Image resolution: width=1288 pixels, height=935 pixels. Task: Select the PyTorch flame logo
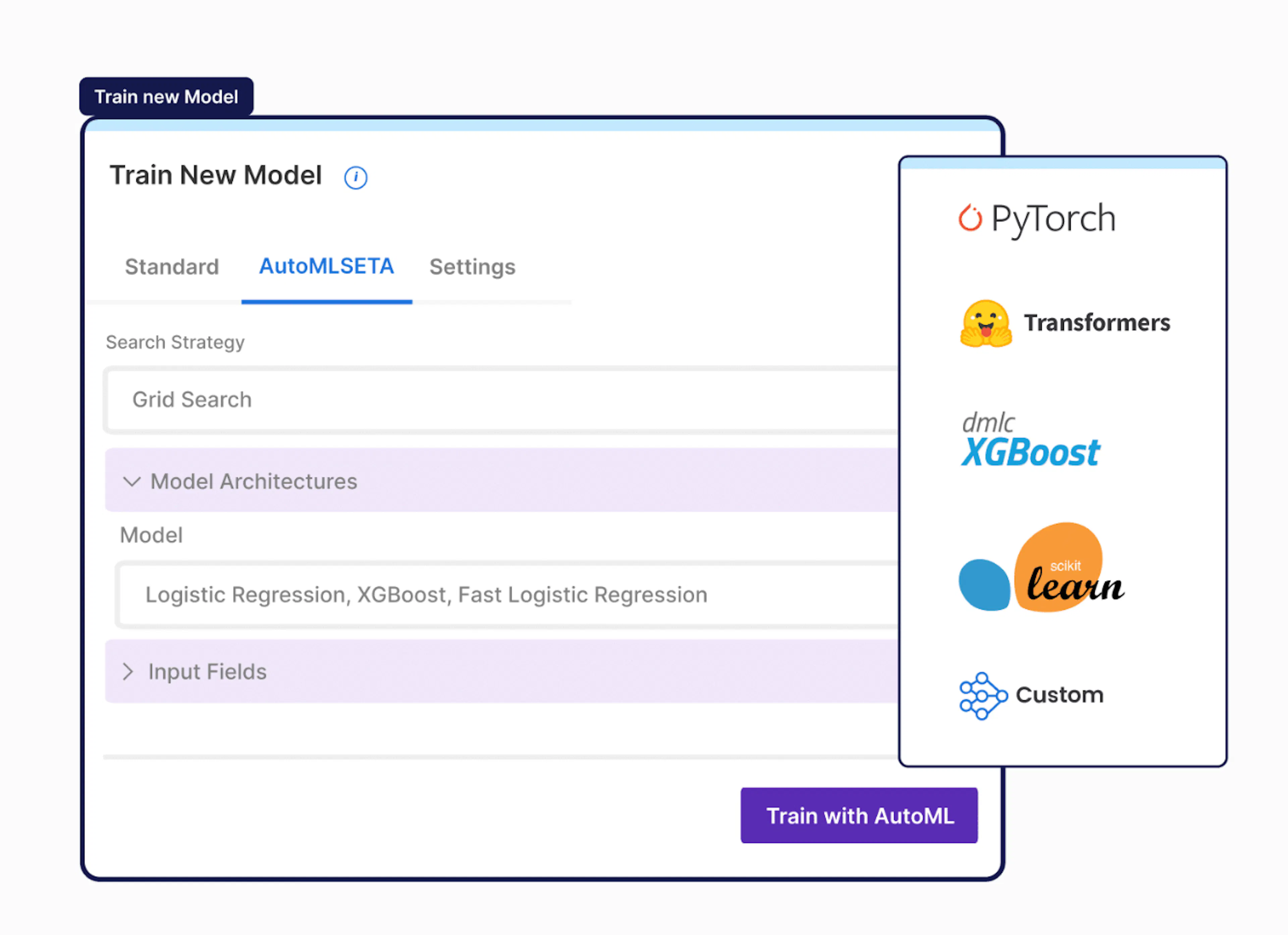tap(970, 218)
